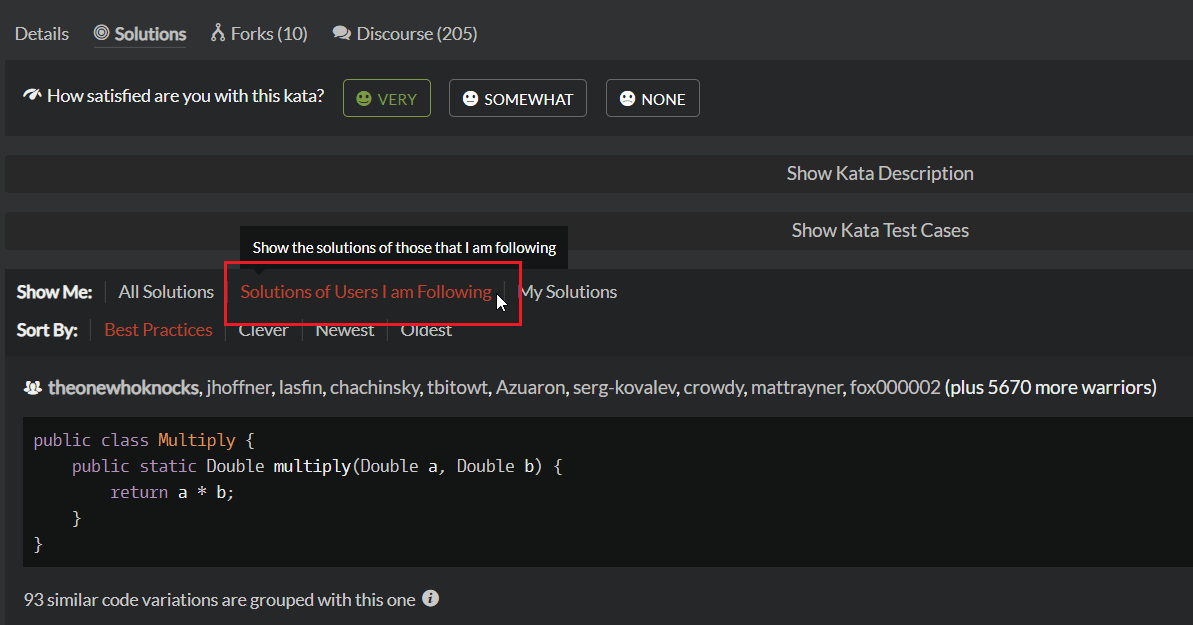Sort solutions by Best Practices
This screenshot has height=625, width=1193.
[x=158, y=330]
